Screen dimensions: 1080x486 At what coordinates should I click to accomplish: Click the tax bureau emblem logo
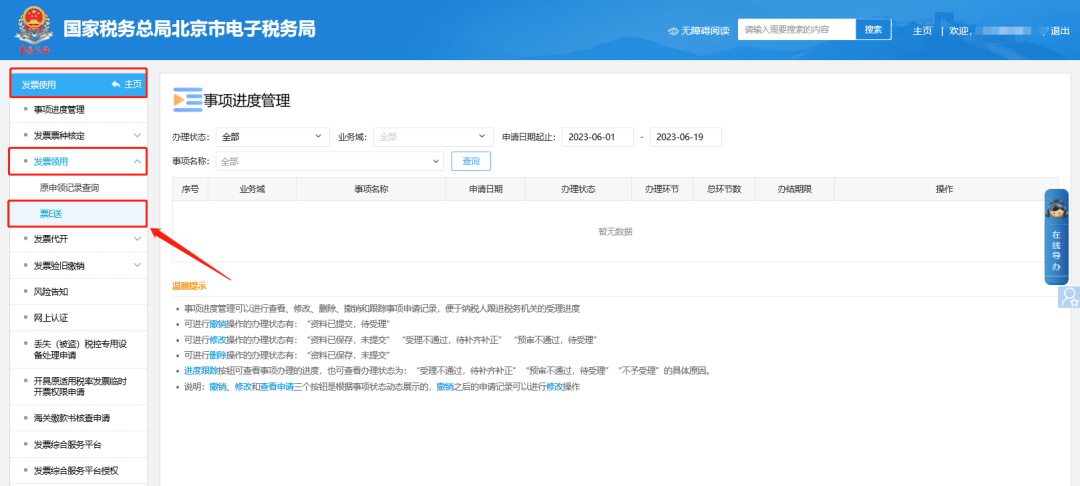[x=33, y=30]
